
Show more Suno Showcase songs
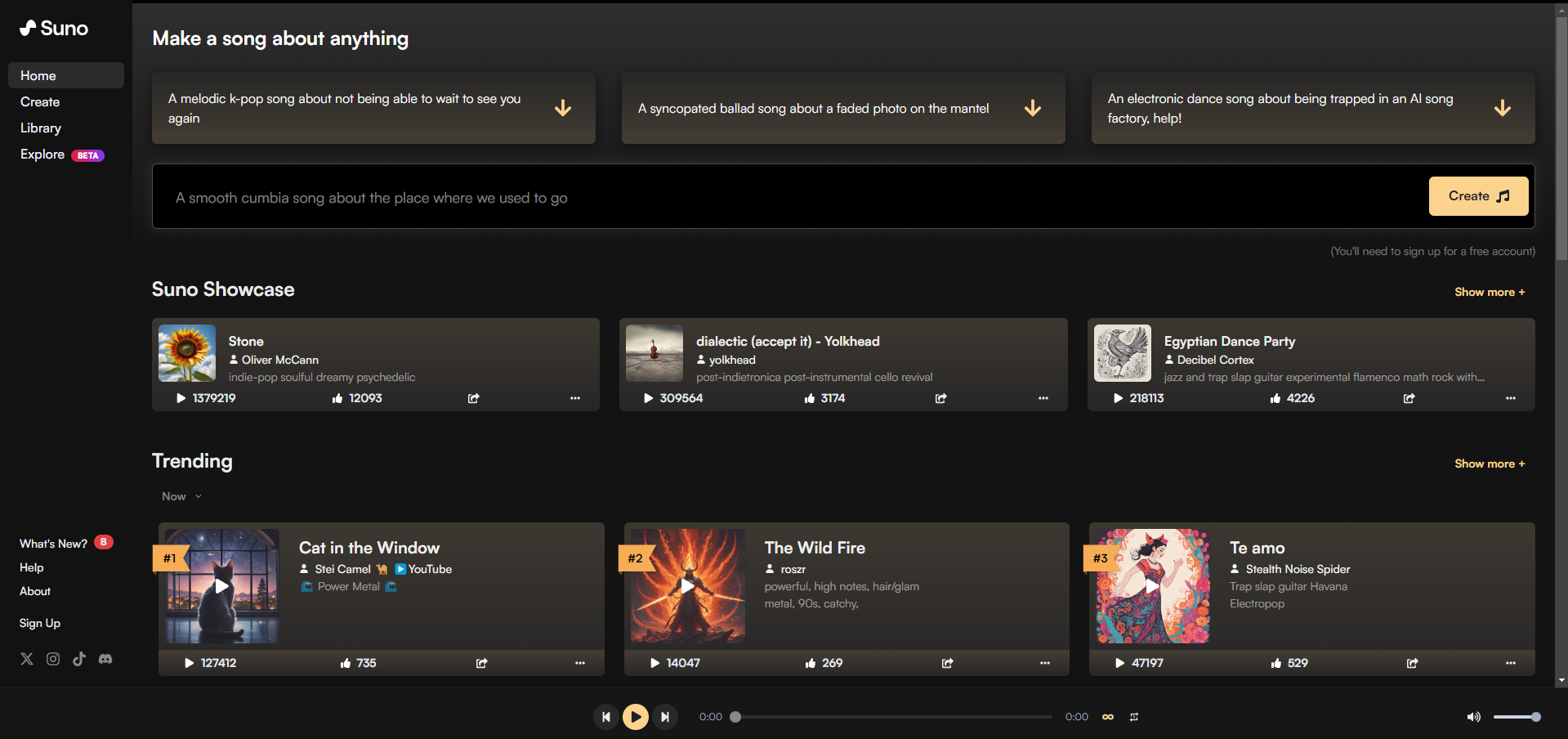click(1490, 292)
